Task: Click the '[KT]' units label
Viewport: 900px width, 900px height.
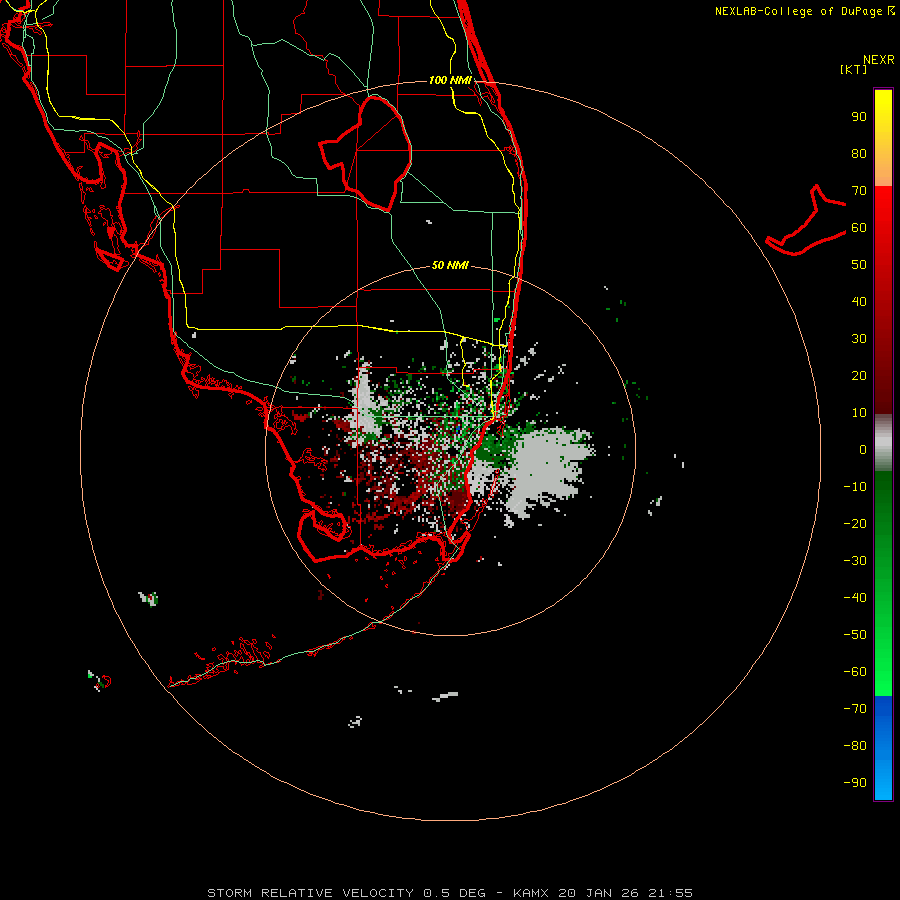Action: (854, 69)
